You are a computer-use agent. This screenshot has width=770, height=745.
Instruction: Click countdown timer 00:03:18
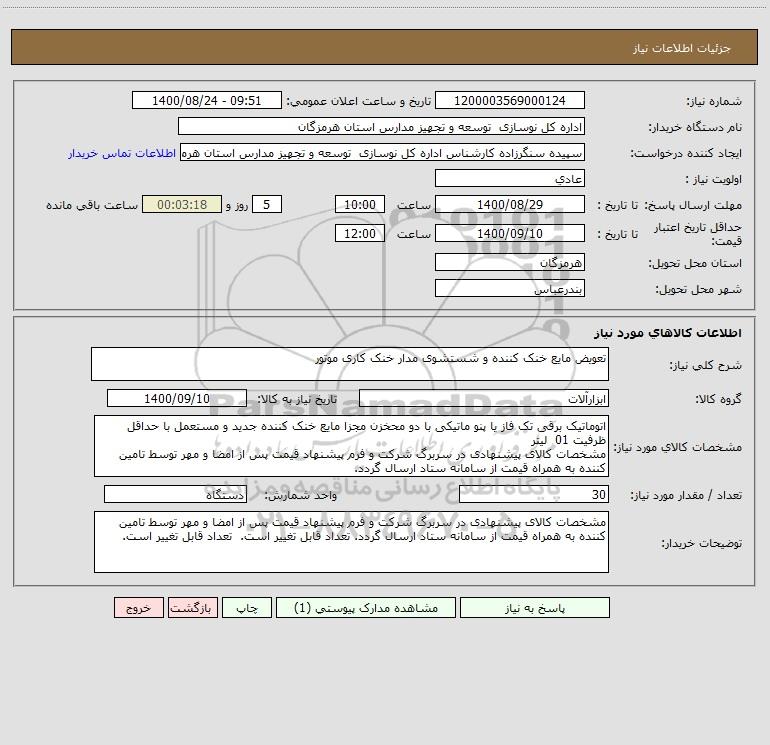182,204
